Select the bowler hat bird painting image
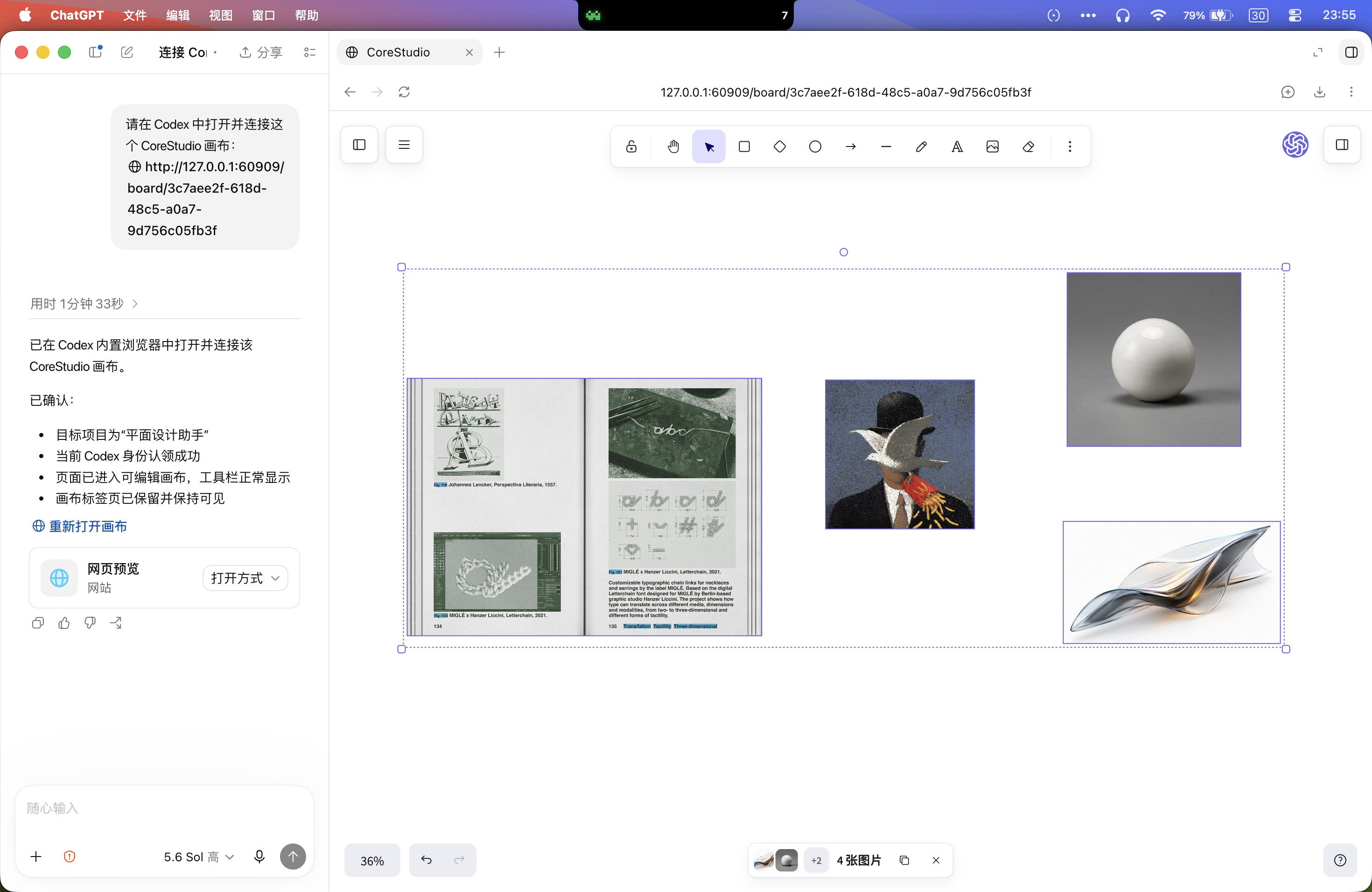 (900, 454)
